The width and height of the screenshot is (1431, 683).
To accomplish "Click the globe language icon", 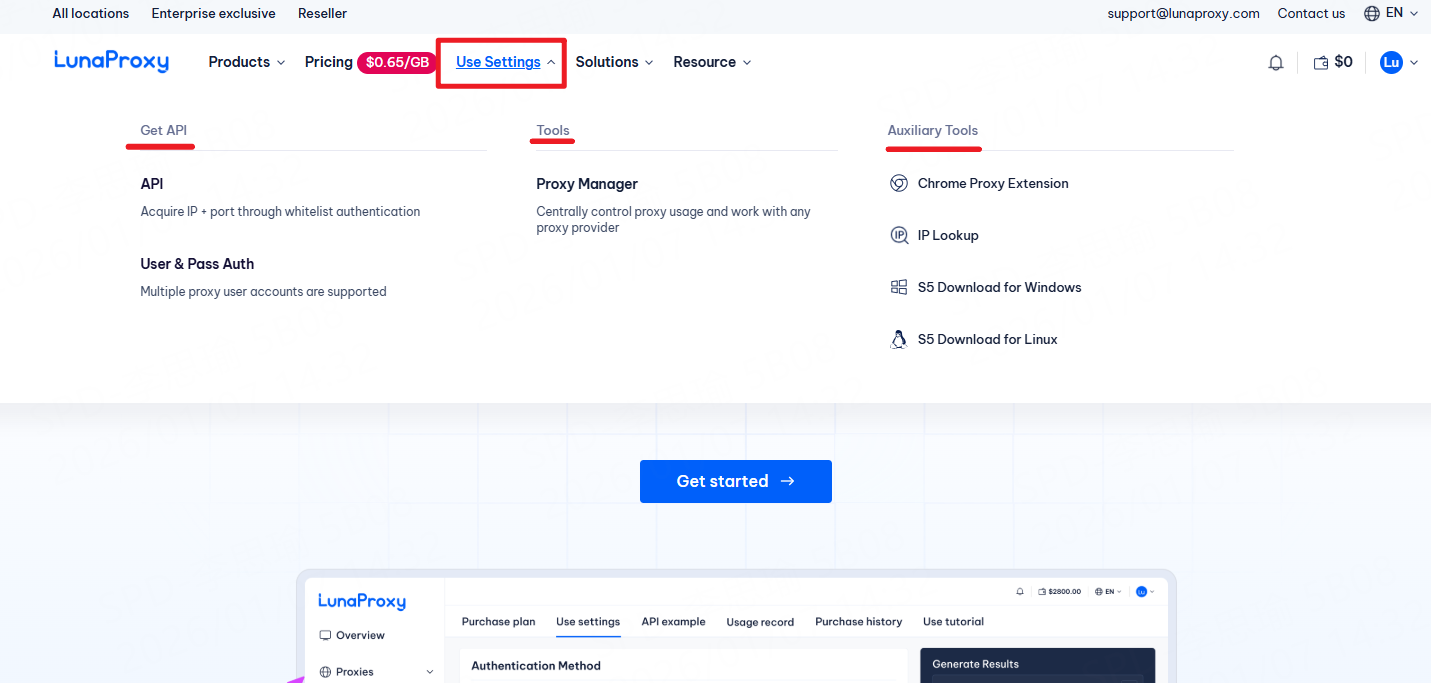I will tap(1372, 14).
